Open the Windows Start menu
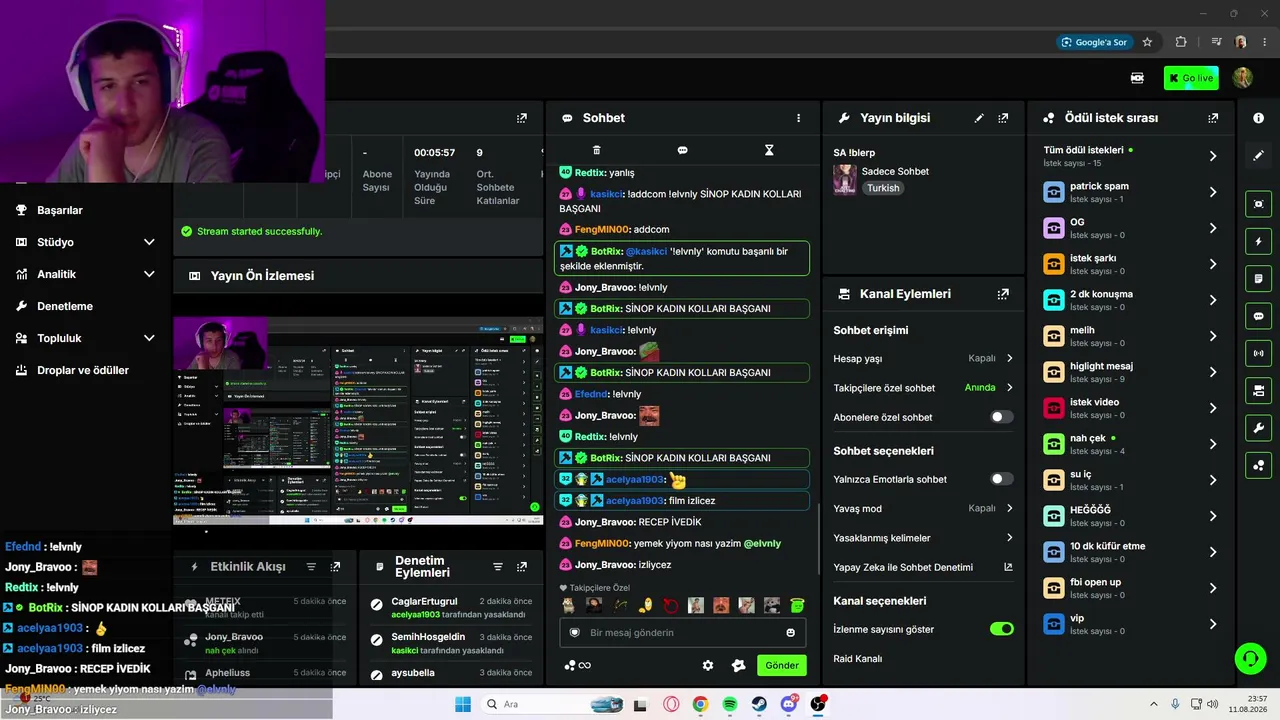 [x=463, y=704]
